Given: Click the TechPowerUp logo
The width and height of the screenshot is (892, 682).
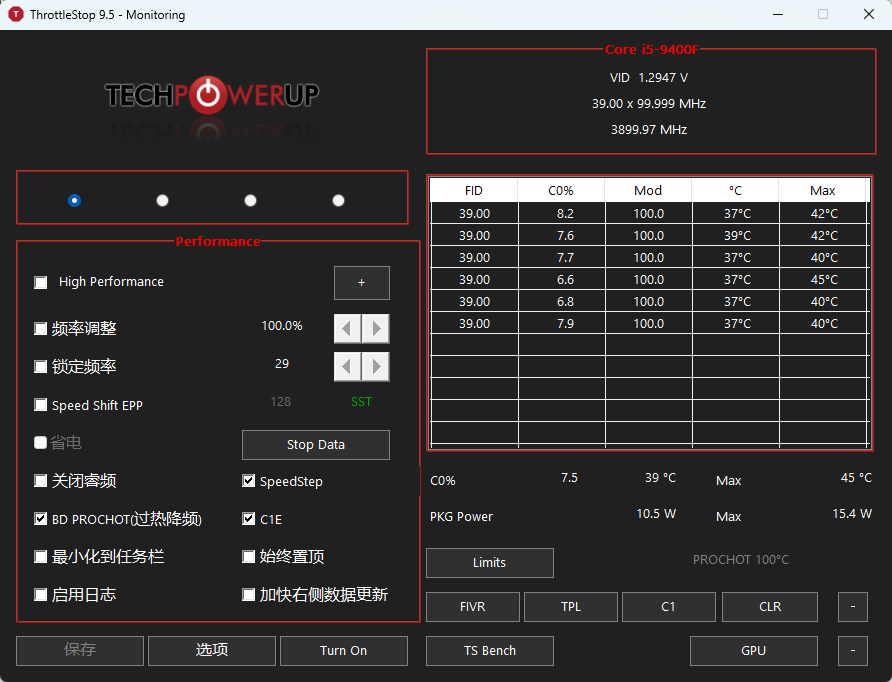Looking at the screenshot, I should [x=212, y=95].
